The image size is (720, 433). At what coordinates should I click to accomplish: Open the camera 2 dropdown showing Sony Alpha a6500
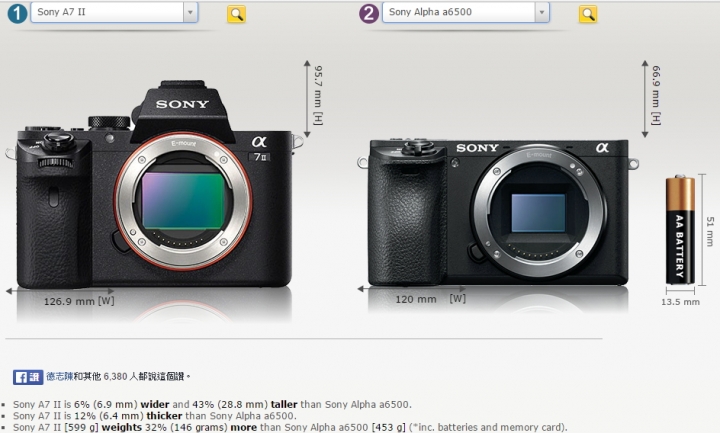tap(466, 12)
